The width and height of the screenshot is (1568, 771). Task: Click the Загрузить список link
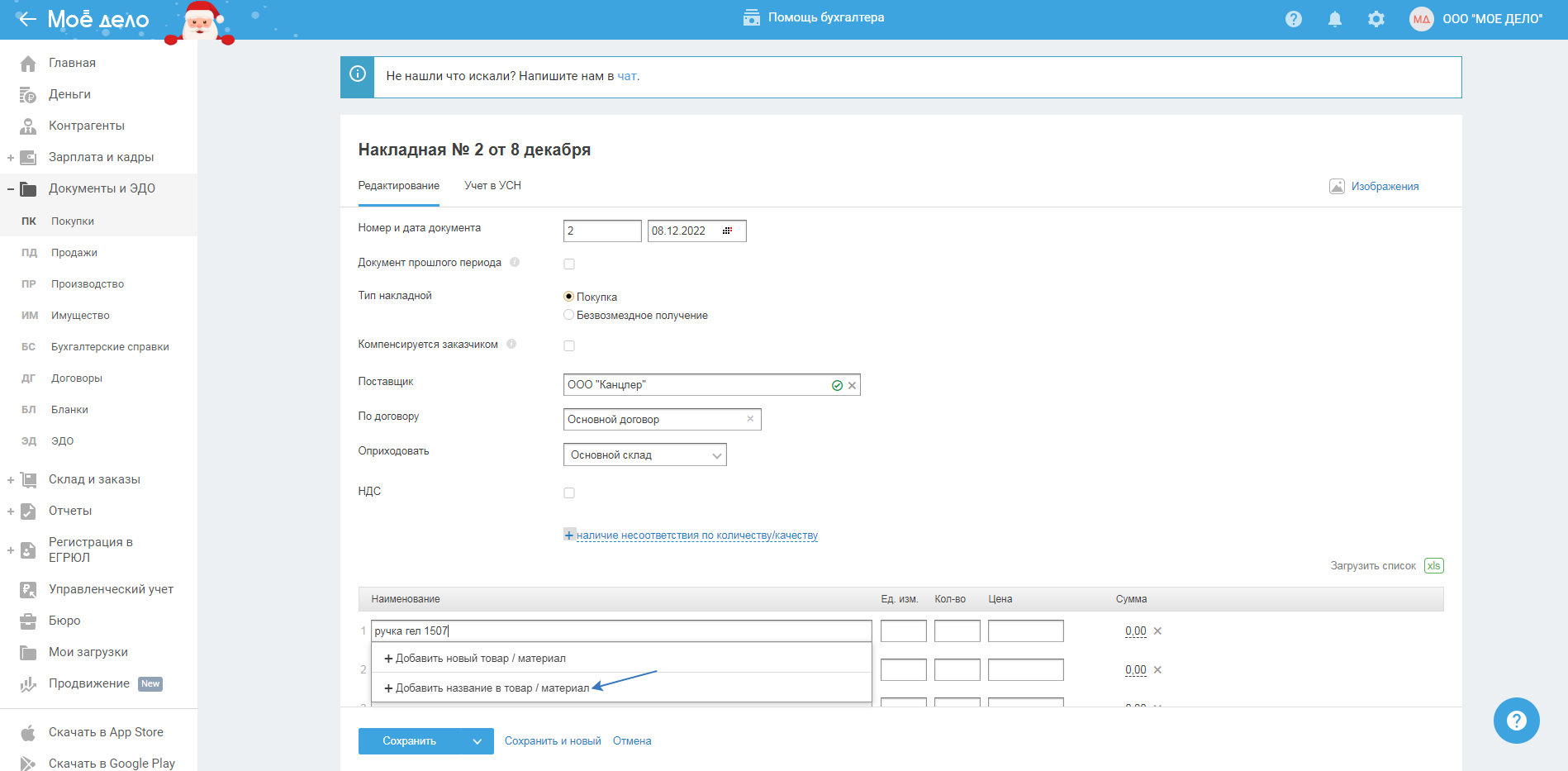coord(1373,566)
